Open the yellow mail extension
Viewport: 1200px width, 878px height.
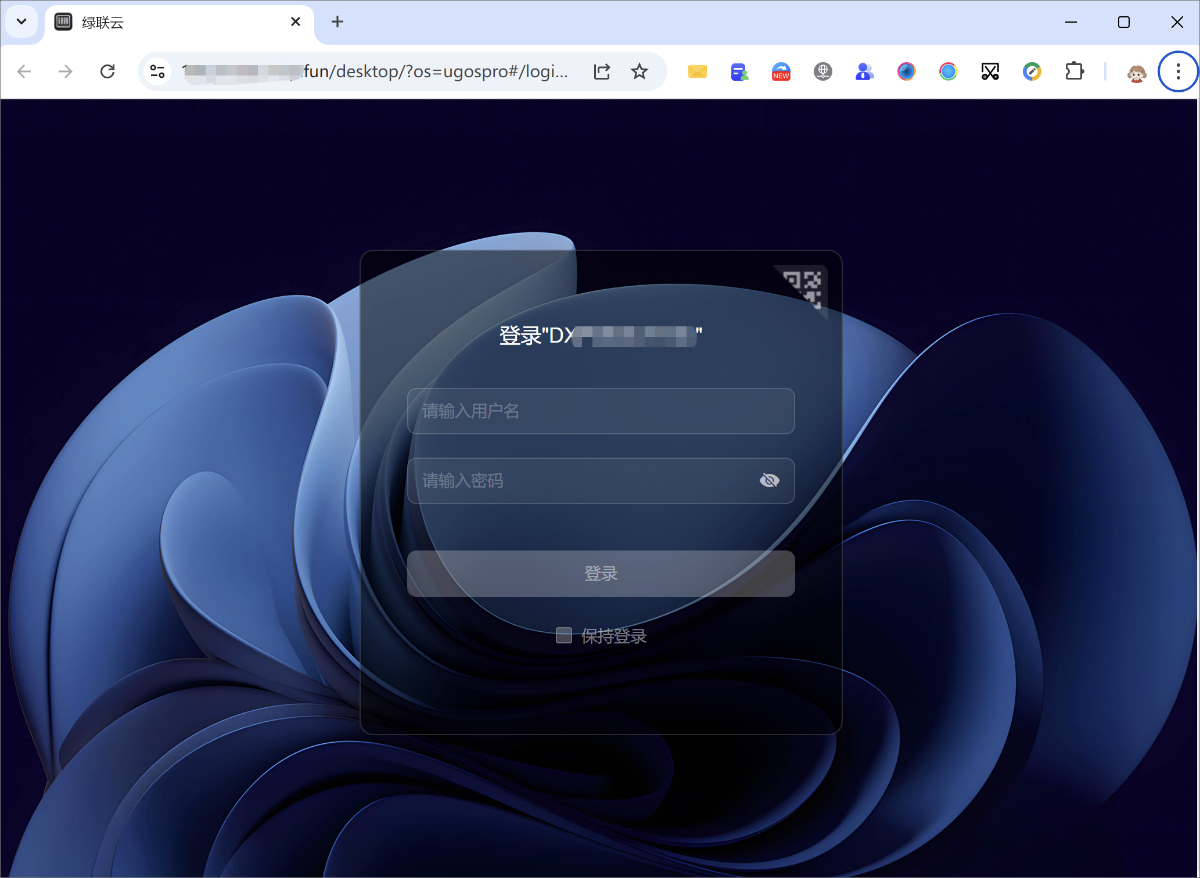[x=697, y=72]
